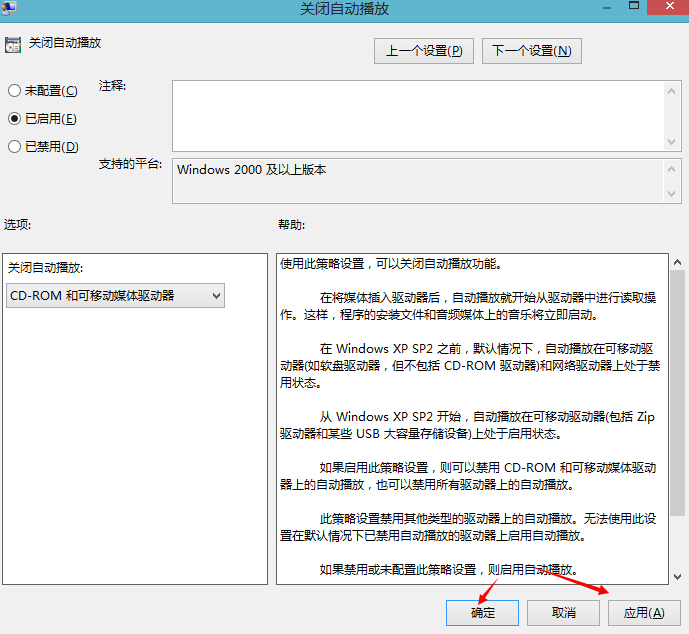Click the help panel scrollbar up arrow
This screenshot has width=689, height=634.
[x=678, y=262]
